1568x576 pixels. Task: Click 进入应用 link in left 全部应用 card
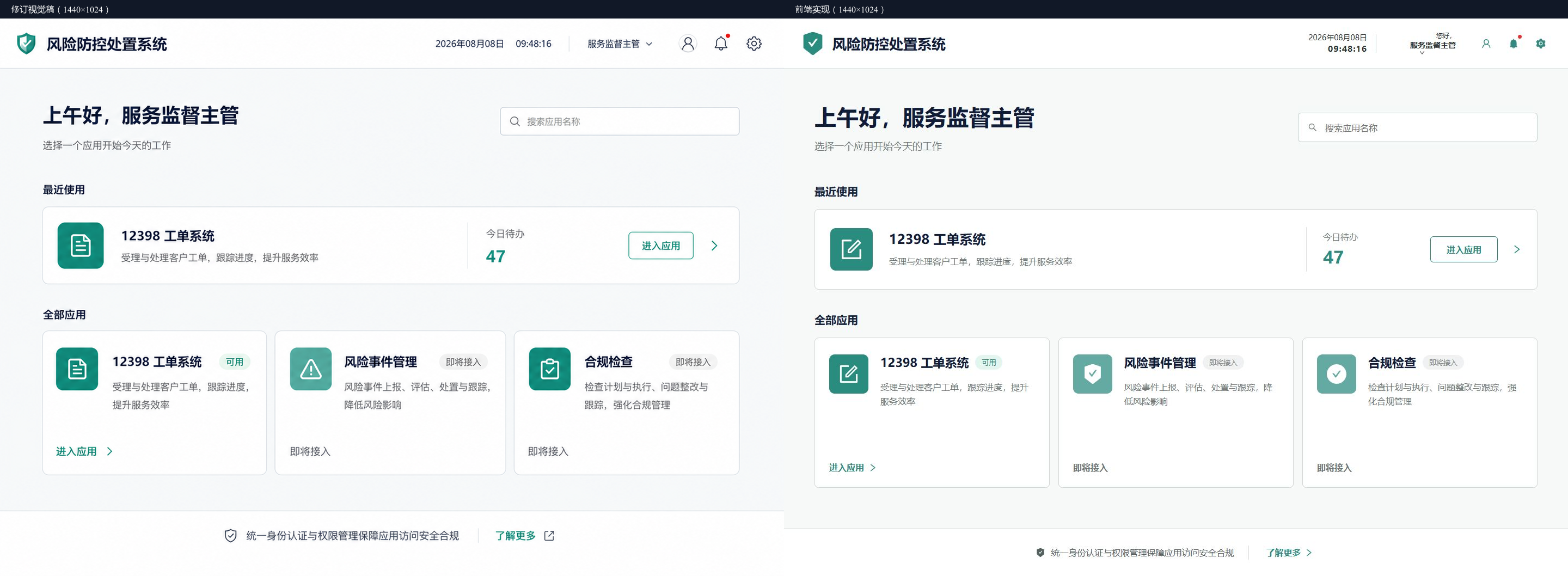[x=84, y=451]
